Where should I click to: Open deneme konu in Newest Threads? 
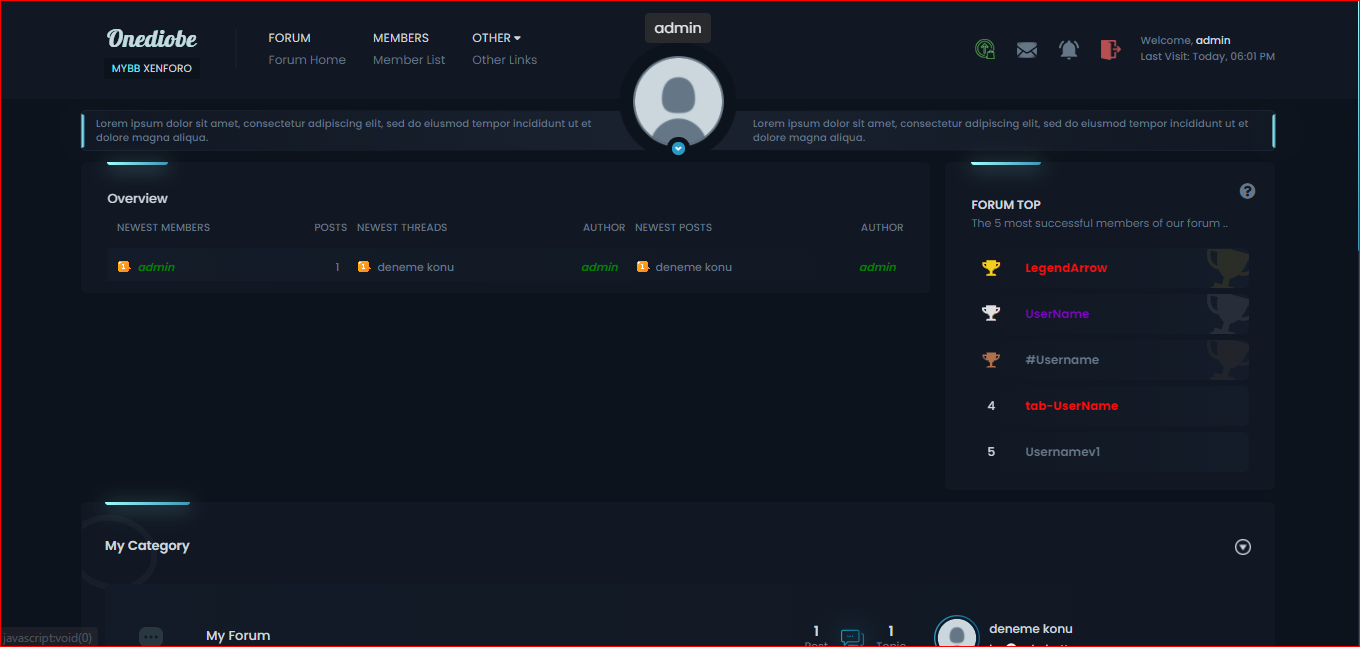point(415,267)
